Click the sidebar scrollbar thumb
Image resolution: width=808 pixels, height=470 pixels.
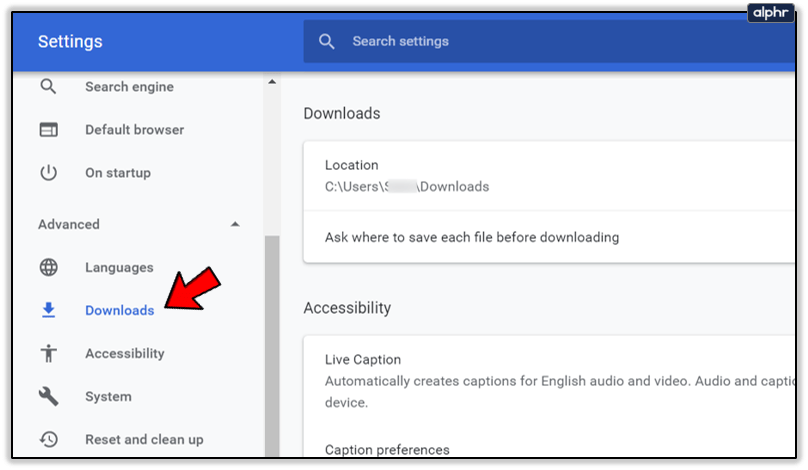[x=272, y=346]
